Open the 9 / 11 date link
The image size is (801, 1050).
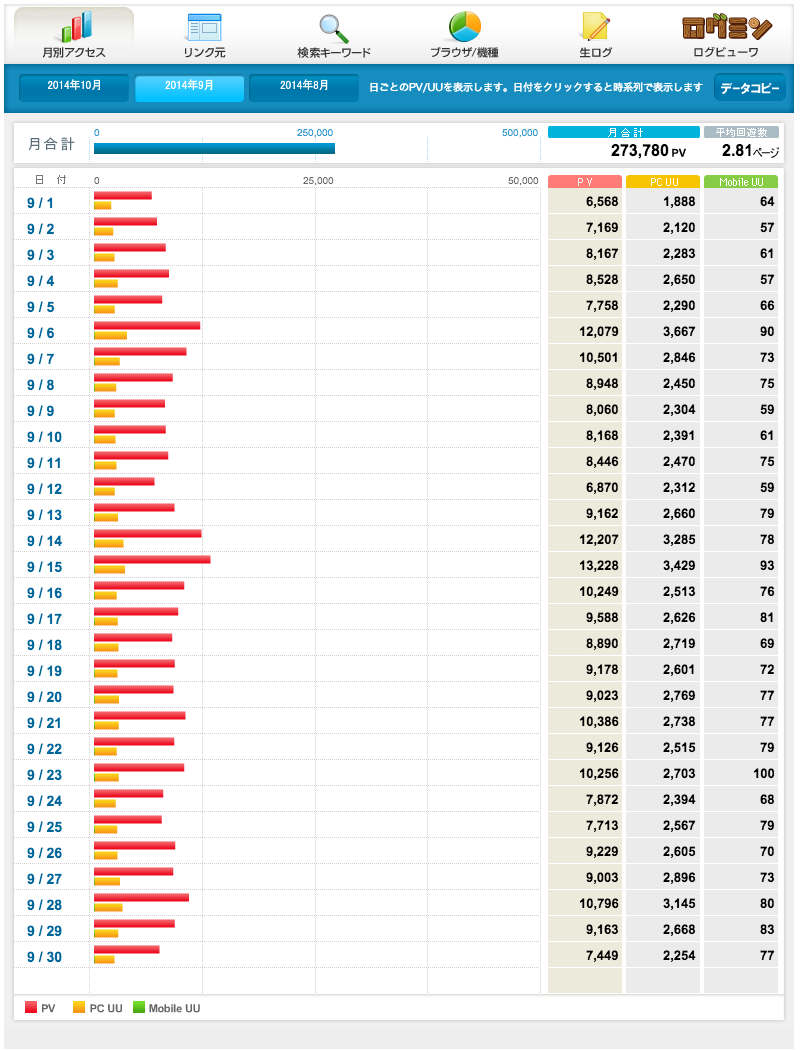44,463
